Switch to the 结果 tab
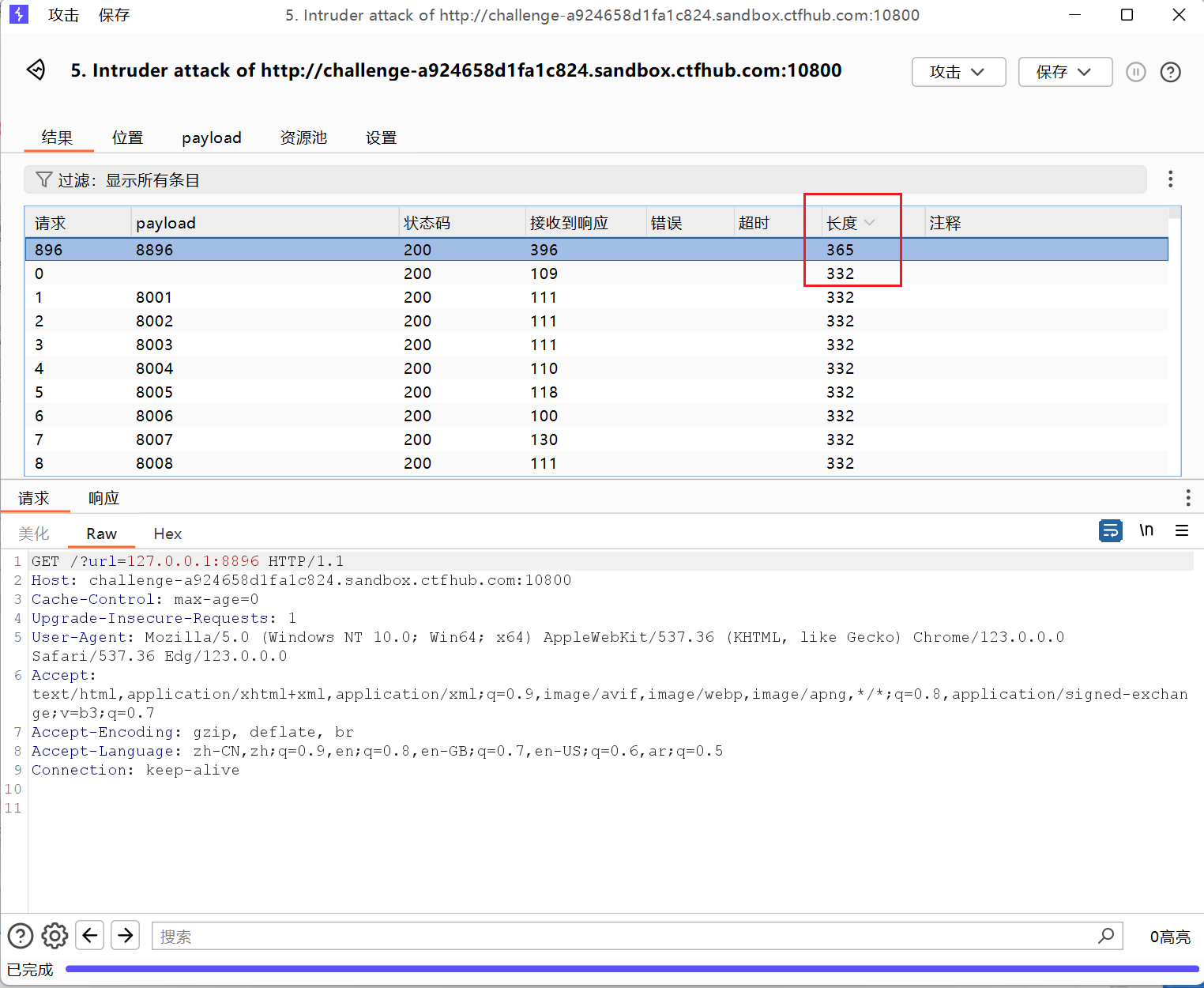 click(57, 138)
